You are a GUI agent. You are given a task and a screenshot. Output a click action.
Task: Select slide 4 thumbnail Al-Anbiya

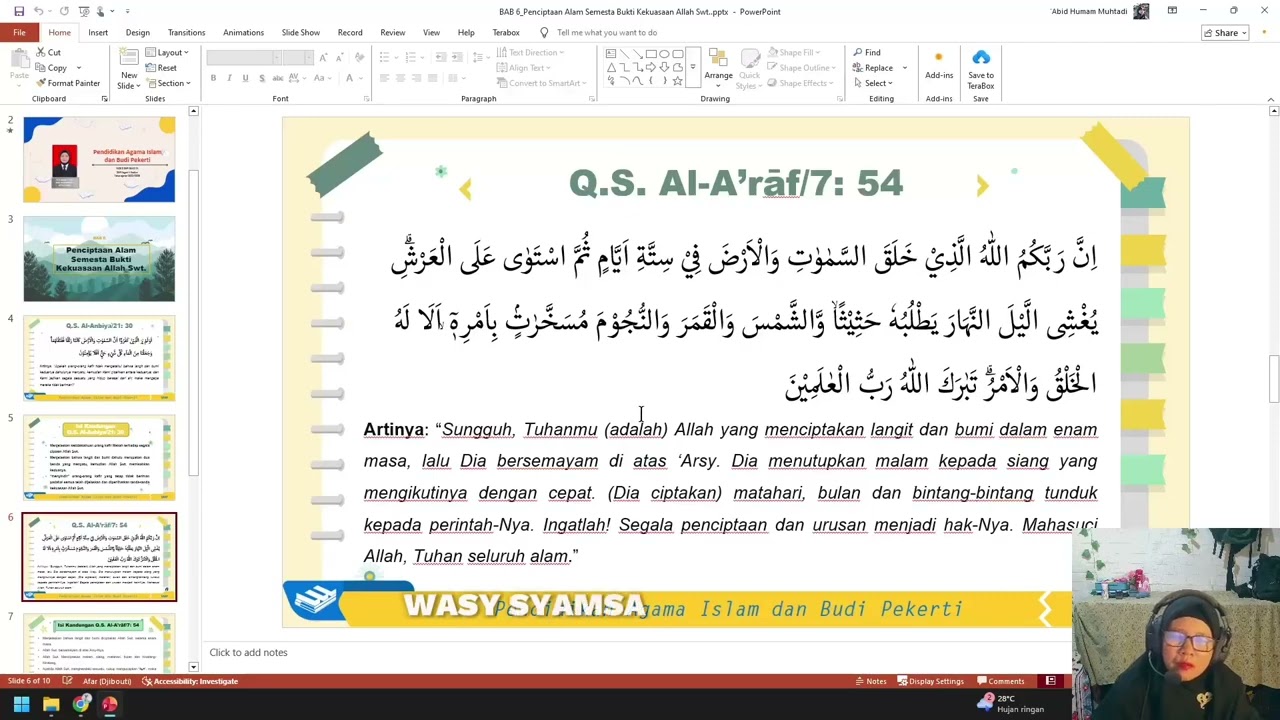[99, 358]
